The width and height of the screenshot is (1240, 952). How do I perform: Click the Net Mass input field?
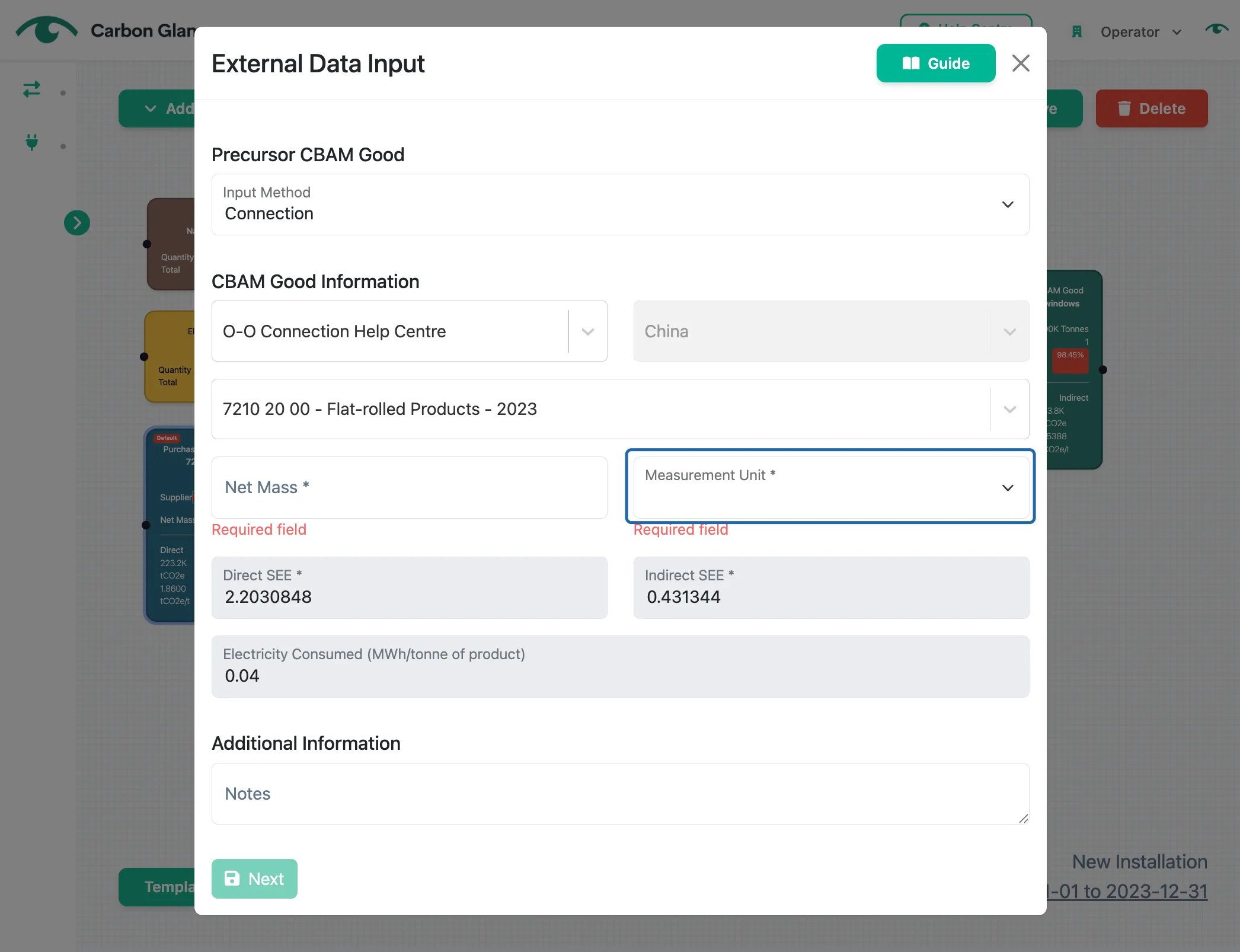[x=409, y=487]
